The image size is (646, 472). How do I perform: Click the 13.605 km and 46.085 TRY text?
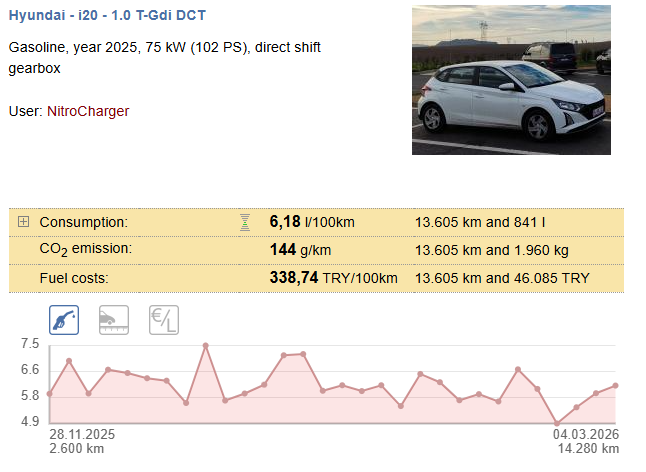(x=502, y=278)
